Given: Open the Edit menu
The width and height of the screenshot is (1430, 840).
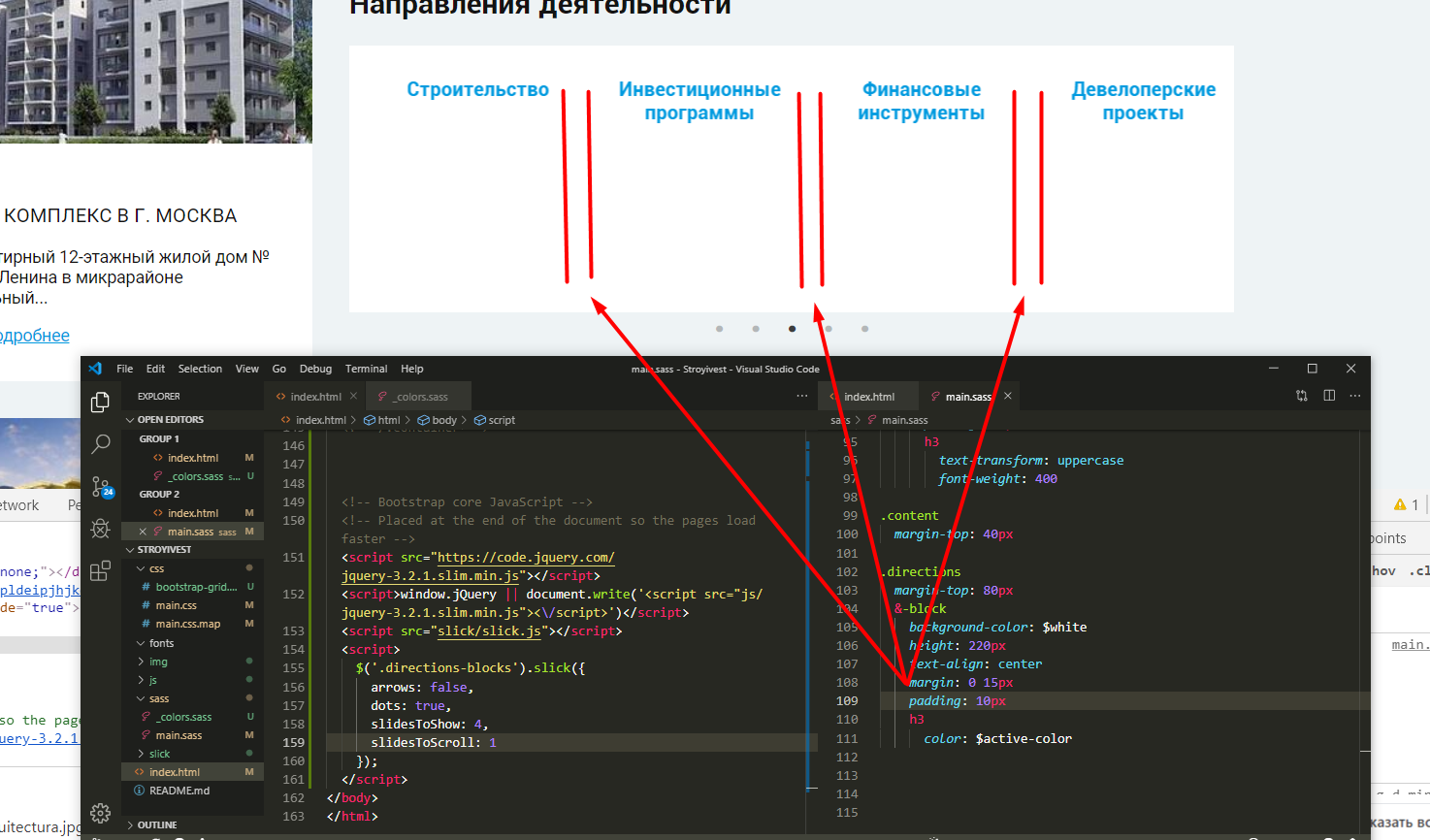Looking at the screenshot, I should pos(155,369).
